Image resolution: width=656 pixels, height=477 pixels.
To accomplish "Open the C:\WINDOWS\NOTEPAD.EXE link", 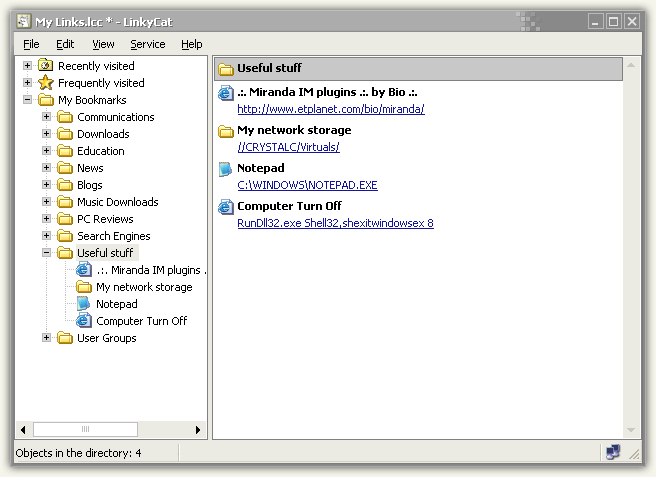I will coord(308,185).
